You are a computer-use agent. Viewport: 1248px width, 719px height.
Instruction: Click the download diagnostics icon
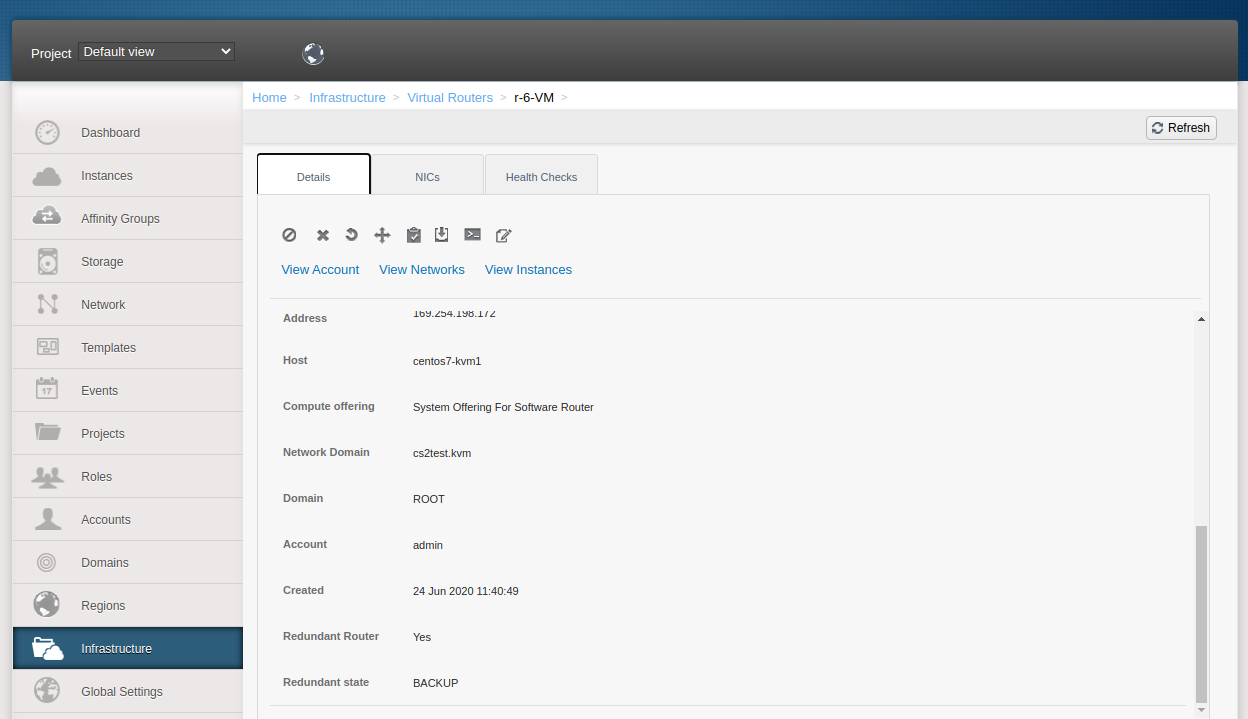[442, 234]
